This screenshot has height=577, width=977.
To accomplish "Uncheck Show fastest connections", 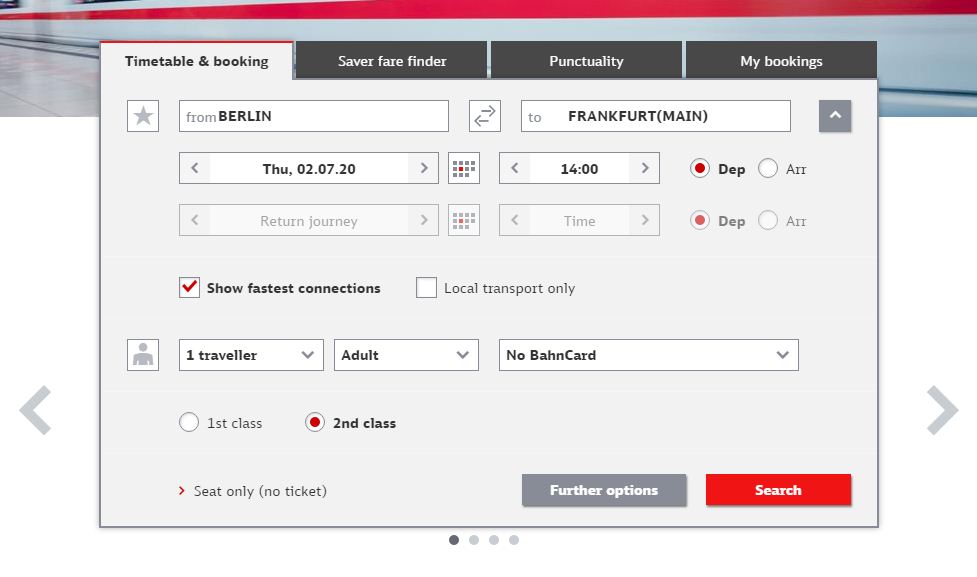I will (190, 288).
